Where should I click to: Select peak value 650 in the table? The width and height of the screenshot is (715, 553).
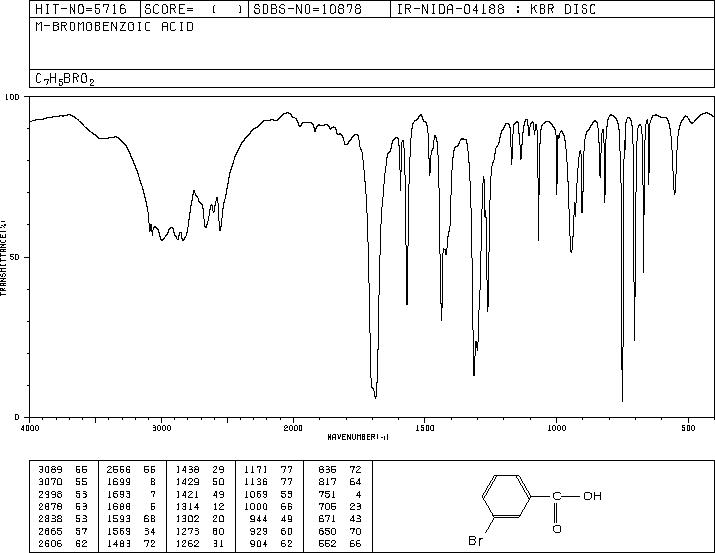click(327, 531)
